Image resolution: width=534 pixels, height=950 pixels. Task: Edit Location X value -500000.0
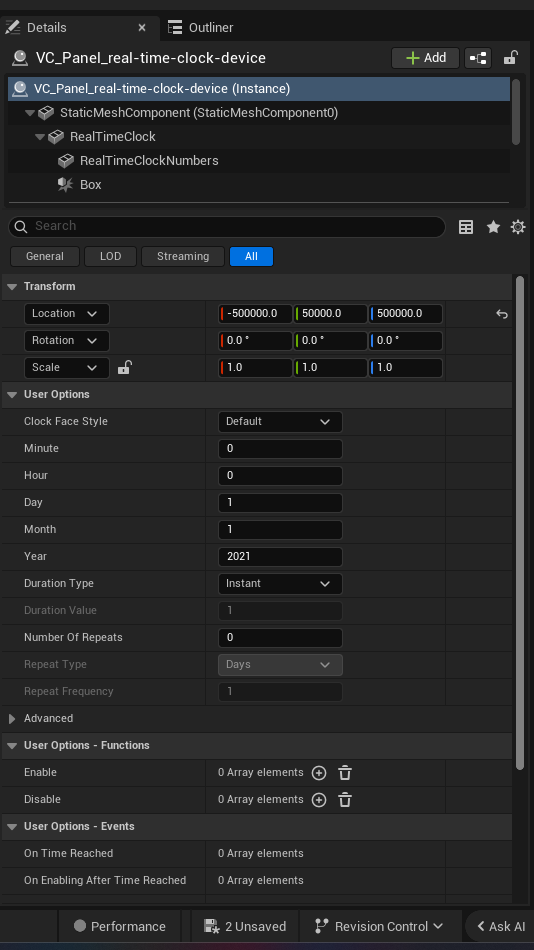tap(255, 314)
